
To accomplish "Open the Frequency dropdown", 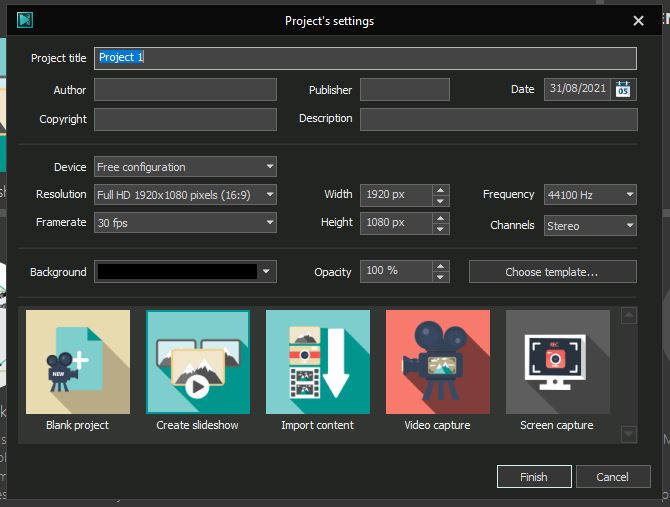I will (629, 195).
